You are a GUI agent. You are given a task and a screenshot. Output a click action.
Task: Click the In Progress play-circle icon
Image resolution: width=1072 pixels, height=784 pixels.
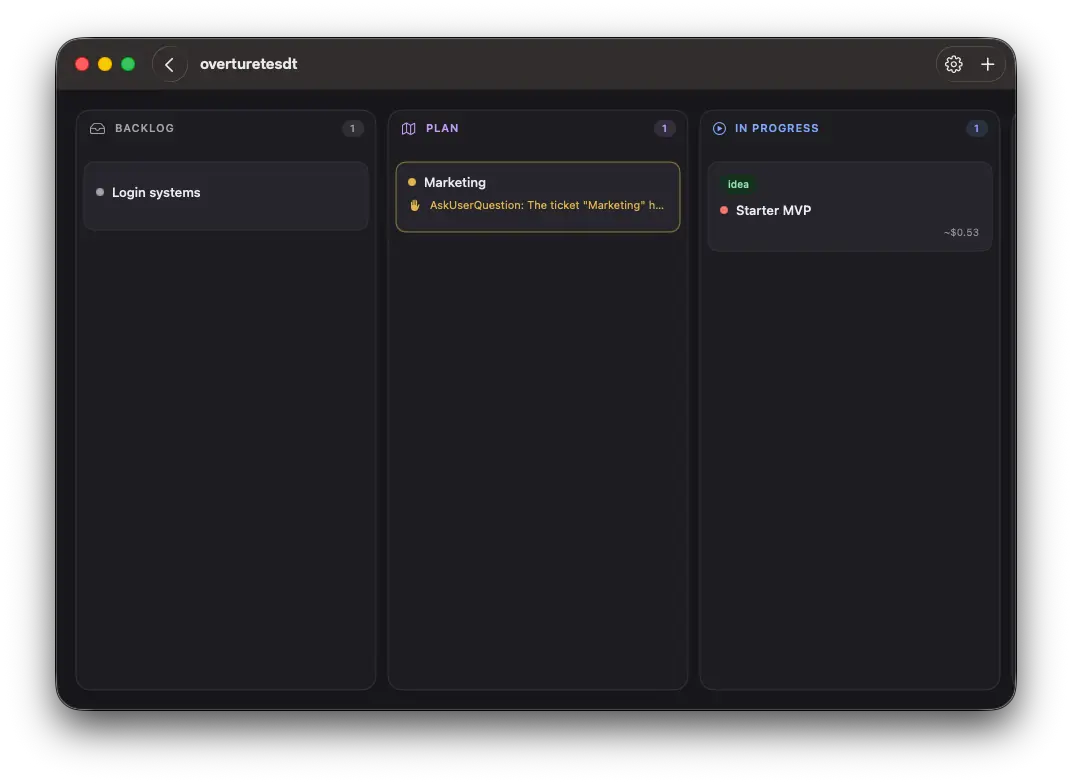point(719,129)
